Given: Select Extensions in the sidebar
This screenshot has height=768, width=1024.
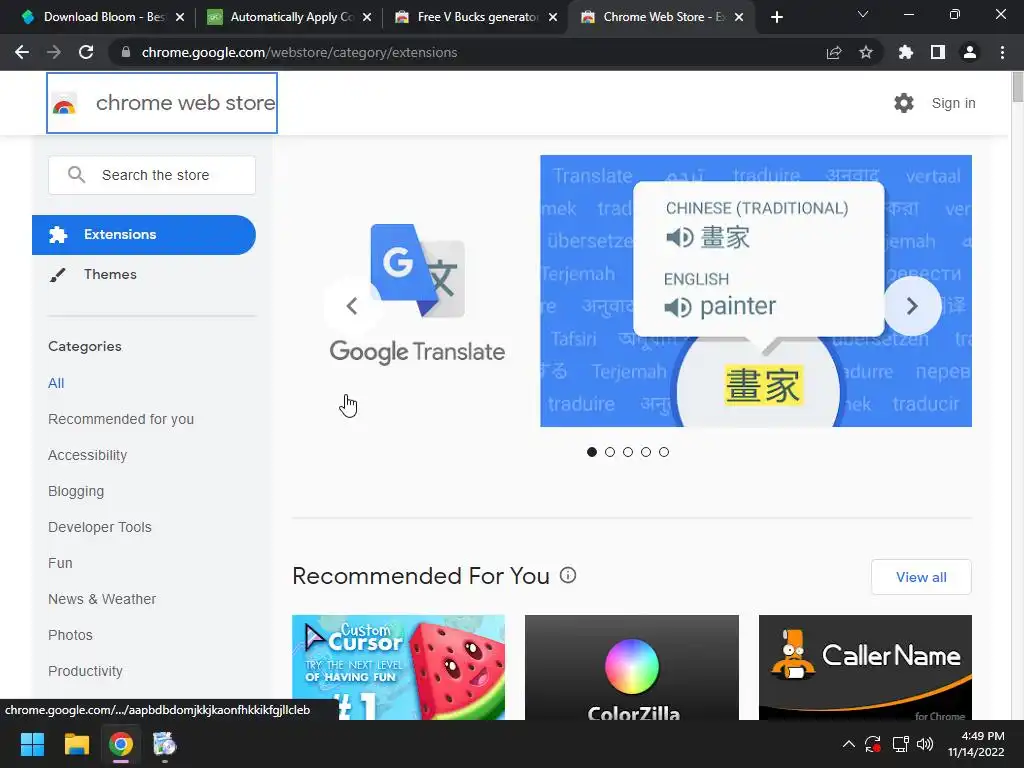Looking at the screenshot, I should (144, 234).
